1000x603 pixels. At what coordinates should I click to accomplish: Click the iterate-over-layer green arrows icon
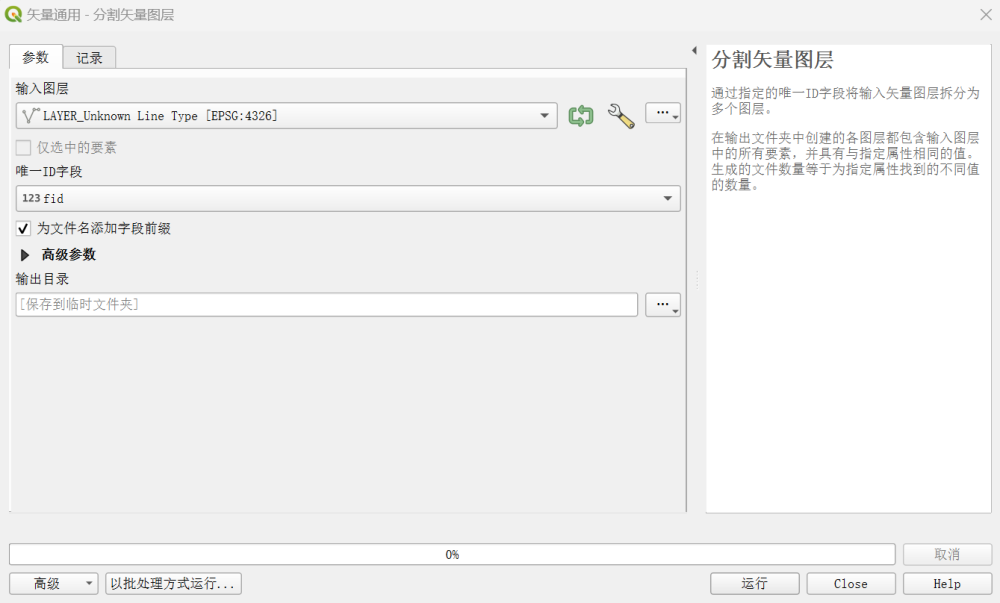click(x=580, y=116)
